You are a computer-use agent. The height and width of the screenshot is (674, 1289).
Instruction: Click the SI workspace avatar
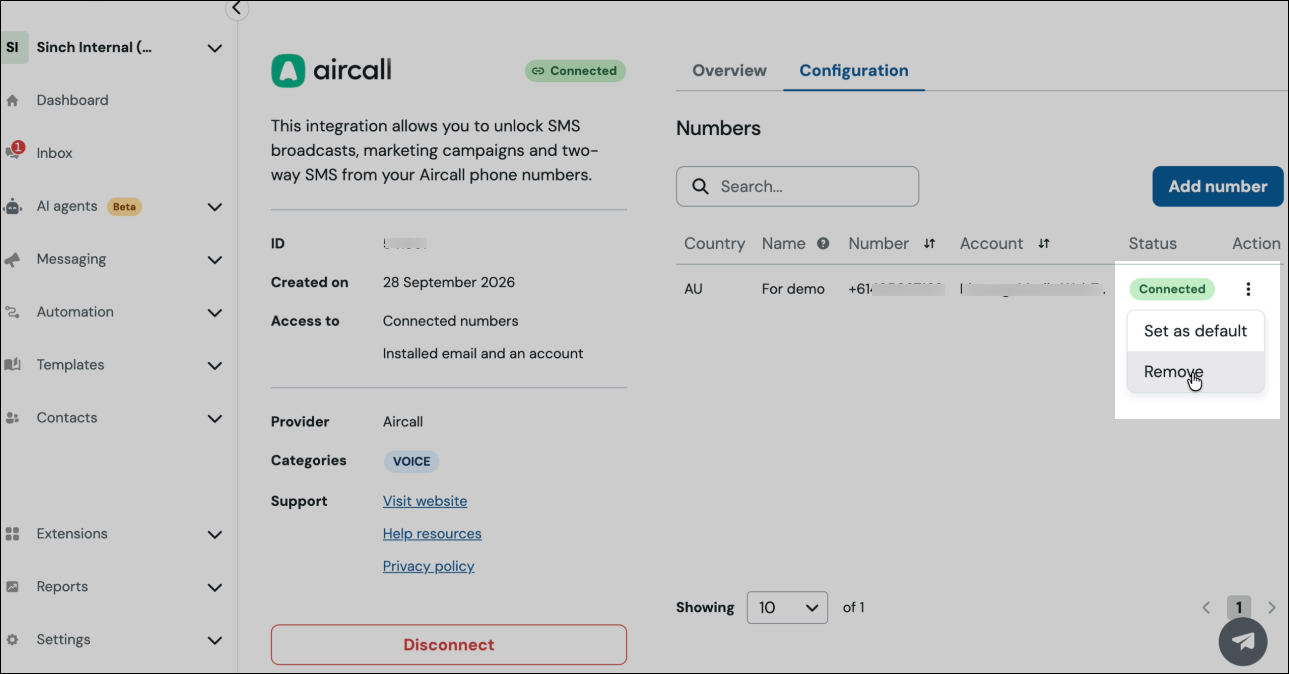[x=13, y=47]
